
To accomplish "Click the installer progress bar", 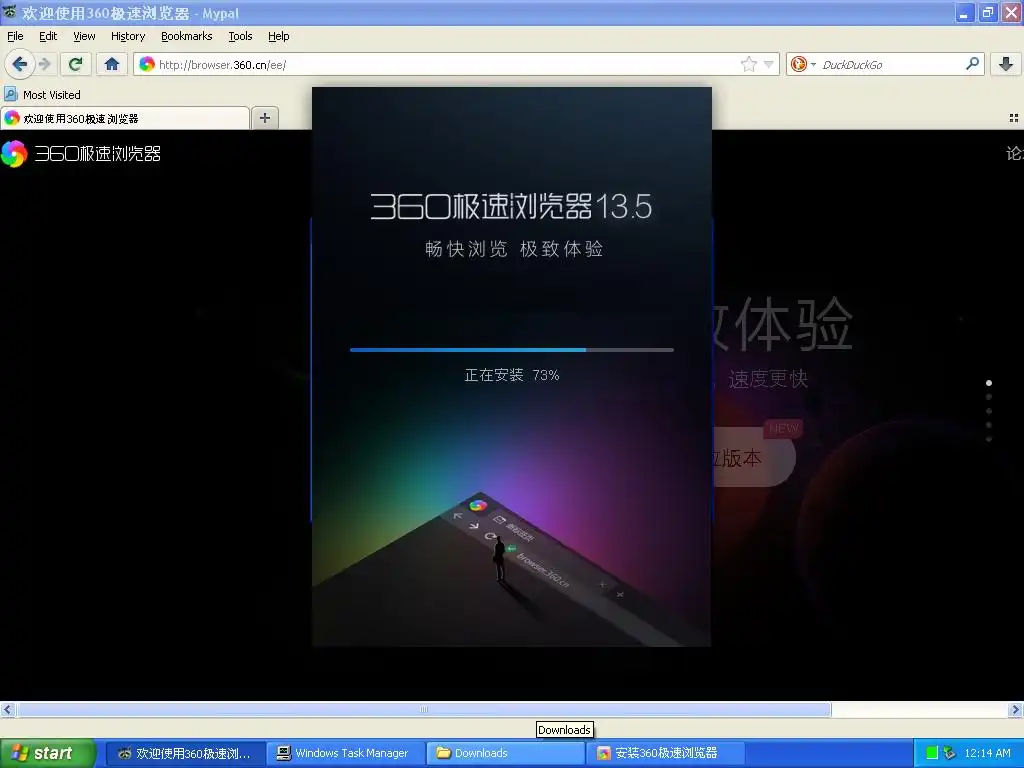I will tap(511, 350).
